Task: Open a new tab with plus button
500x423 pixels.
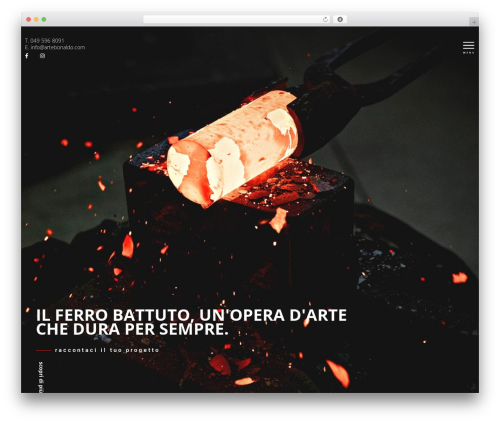Action: [474, 22]
